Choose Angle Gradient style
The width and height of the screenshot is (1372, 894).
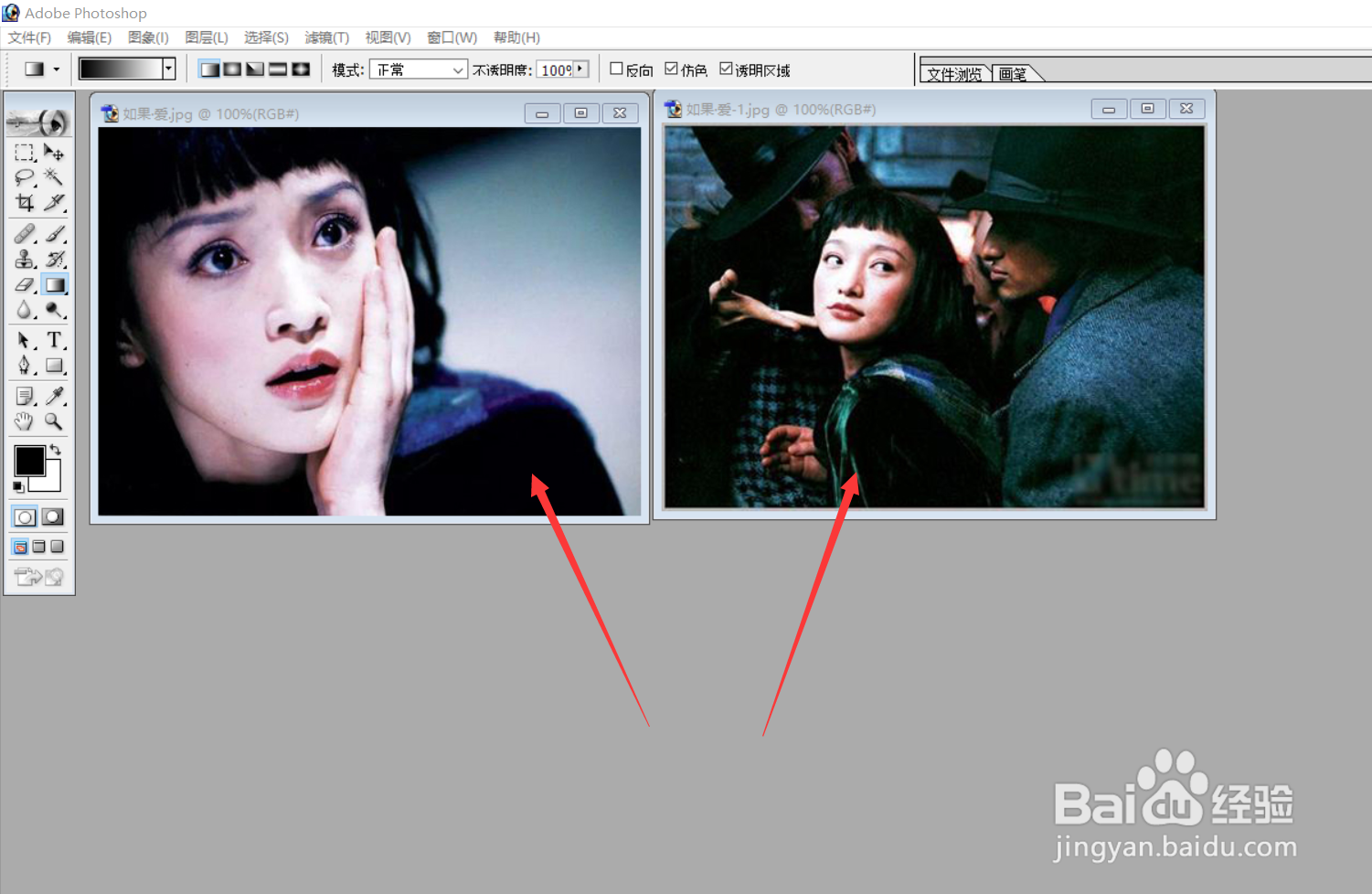[x=255, y=69]
